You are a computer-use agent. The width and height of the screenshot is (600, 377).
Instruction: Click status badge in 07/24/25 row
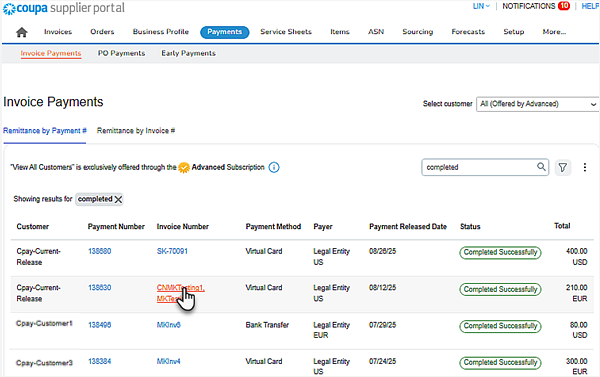tap(501, 362)
